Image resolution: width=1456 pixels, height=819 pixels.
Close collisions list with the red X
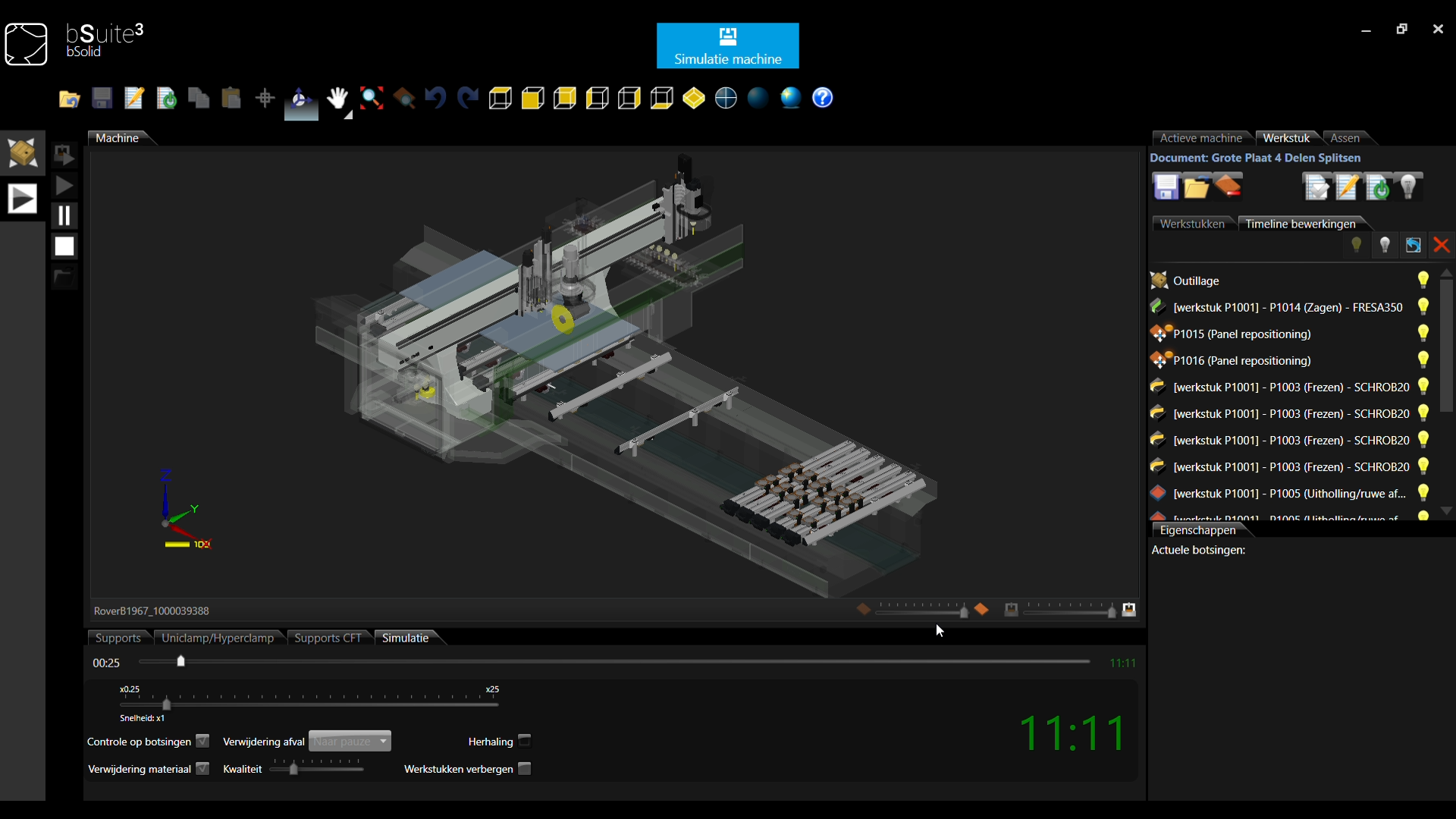pyautogui.click(x=1442, y=245)
